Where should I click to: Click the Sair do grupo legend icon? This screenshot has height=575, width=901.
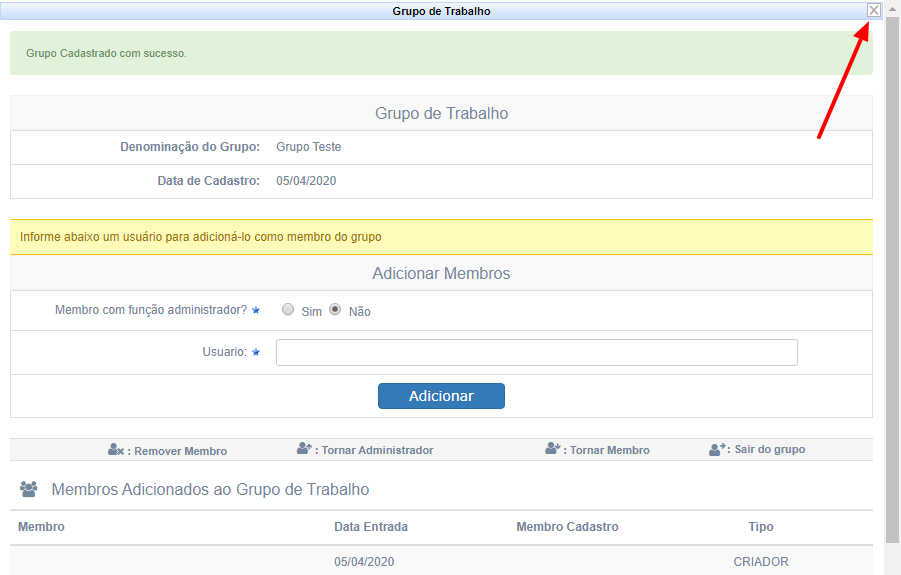click(x=717, y=449)
